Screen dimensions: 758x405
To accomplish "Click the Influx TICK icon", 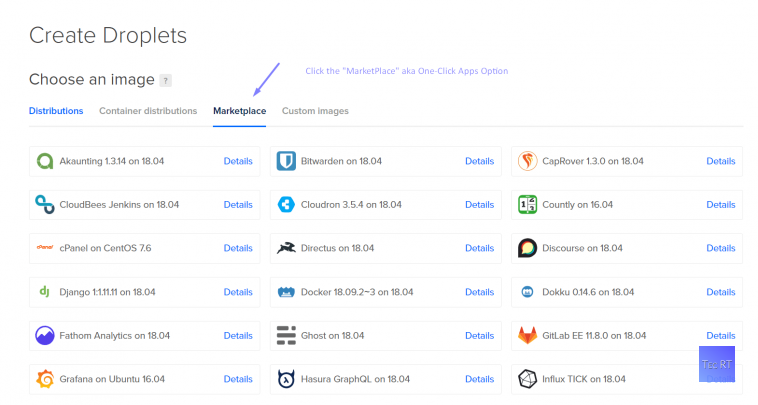I will [x=527, y=379].
